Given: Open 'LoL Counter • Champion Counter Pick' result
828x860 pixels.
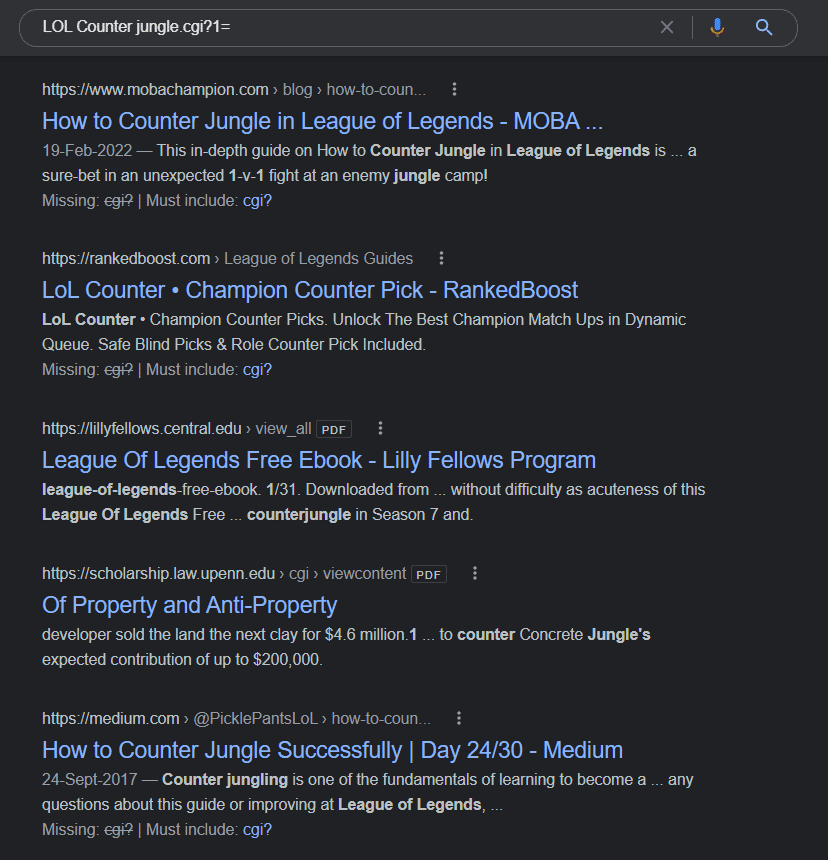Looking at the screenshot, I should tap(310, 290).
